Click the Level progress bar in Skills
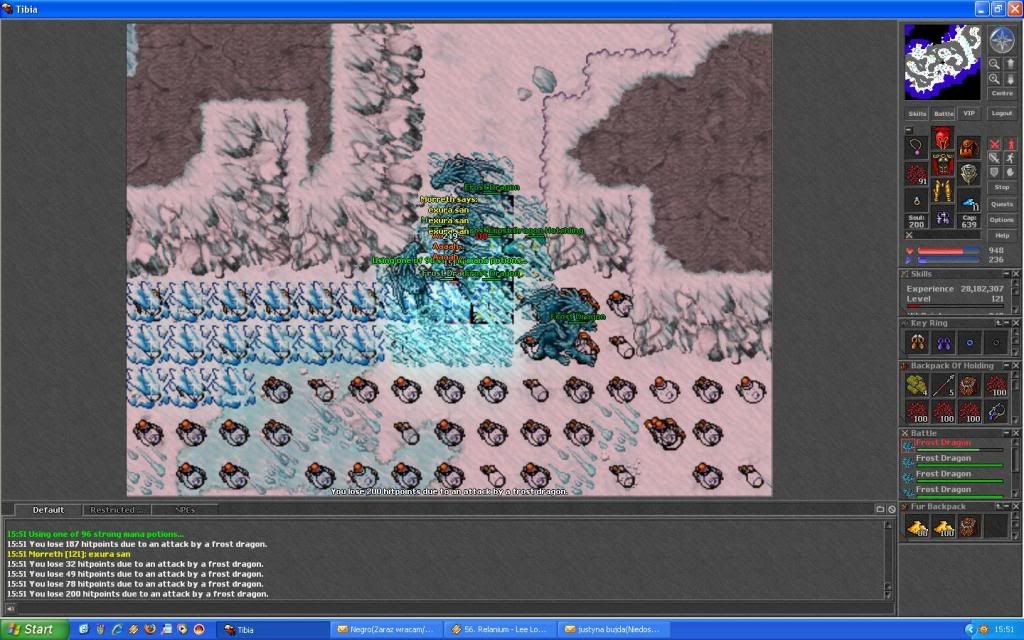 click(x=955, y=305)
